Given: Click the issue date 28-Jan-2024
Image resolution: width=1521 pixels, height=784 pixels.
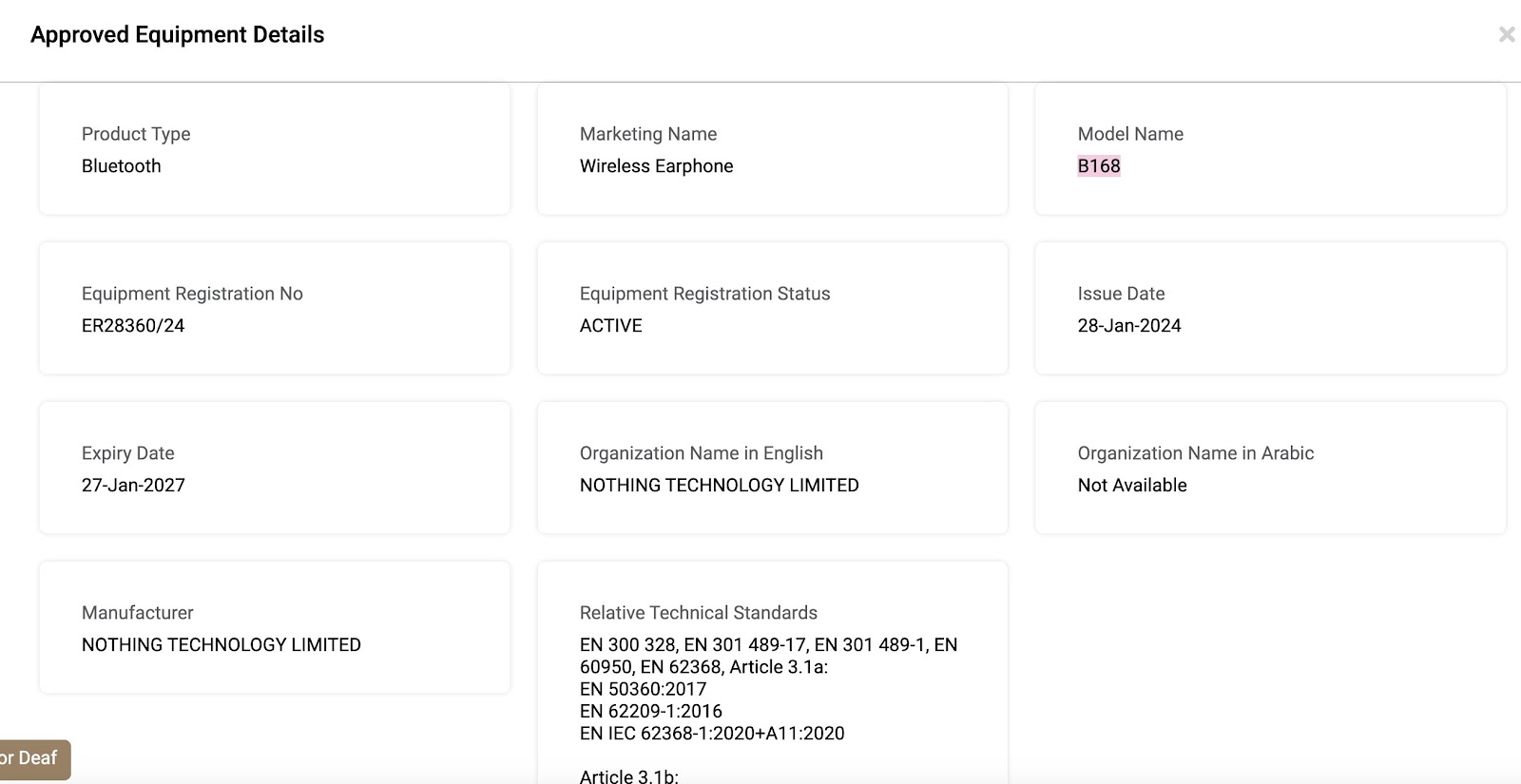Looking at the screenshot, I should coord(1128,326).
